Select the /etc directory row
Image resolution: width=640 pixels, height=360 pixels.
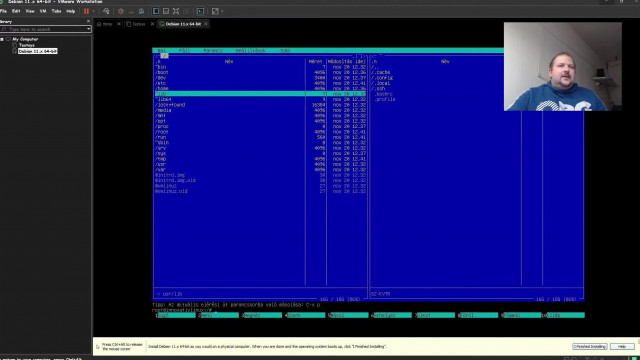260,83
